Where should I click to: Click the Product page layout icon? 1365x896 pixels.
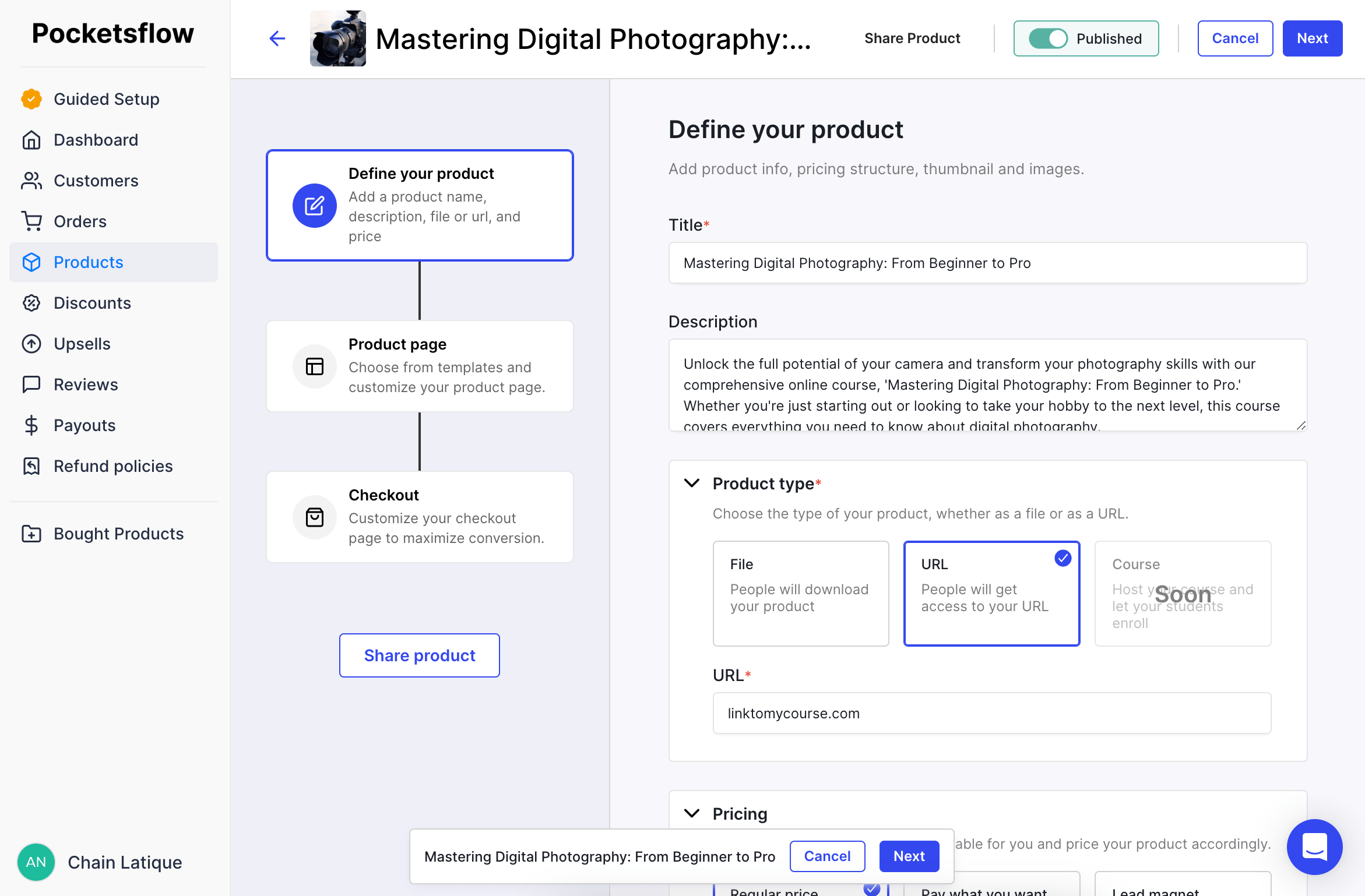coord(315,366)
